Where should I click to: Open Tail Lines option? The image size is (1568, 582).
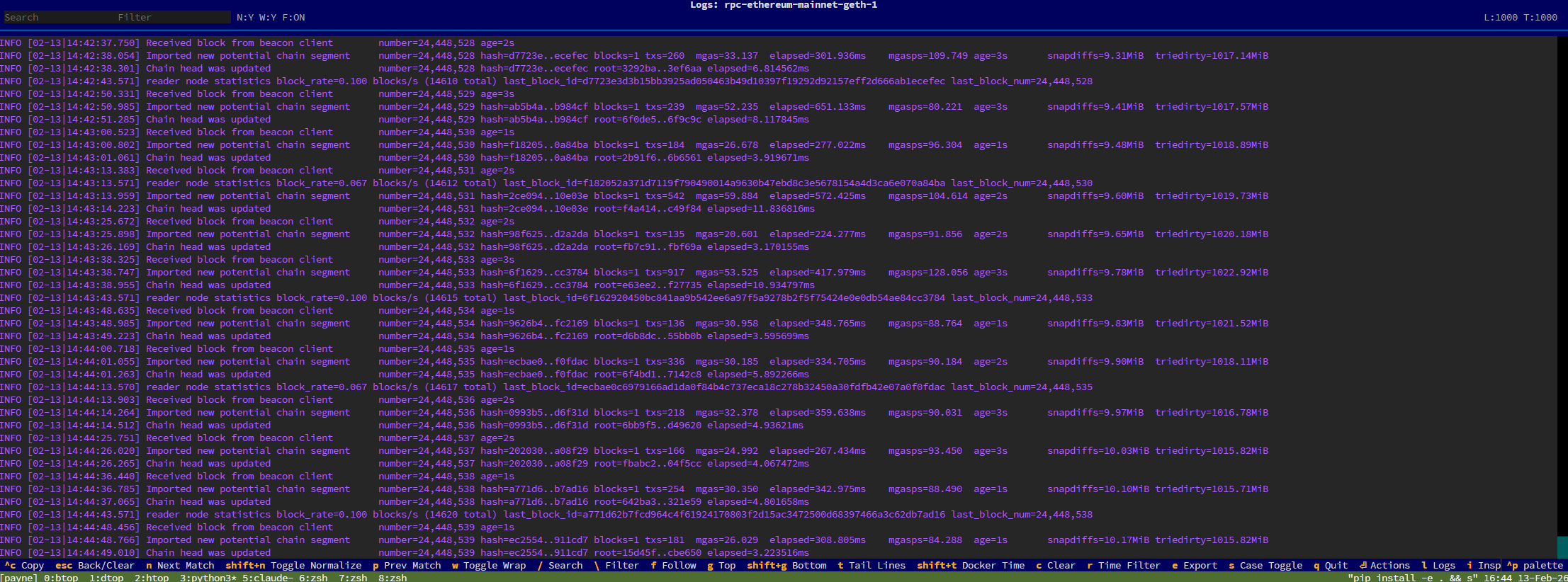(x=871, y=565)
